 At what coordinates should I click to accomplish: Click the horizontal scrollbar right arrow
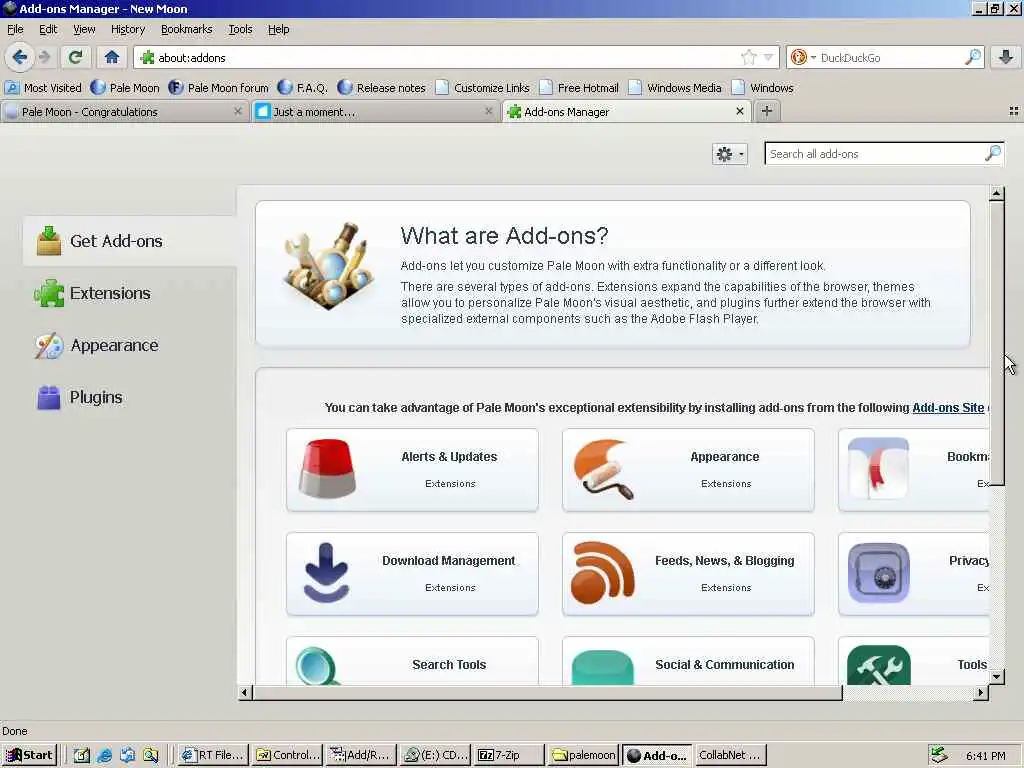tap(980, 693)
